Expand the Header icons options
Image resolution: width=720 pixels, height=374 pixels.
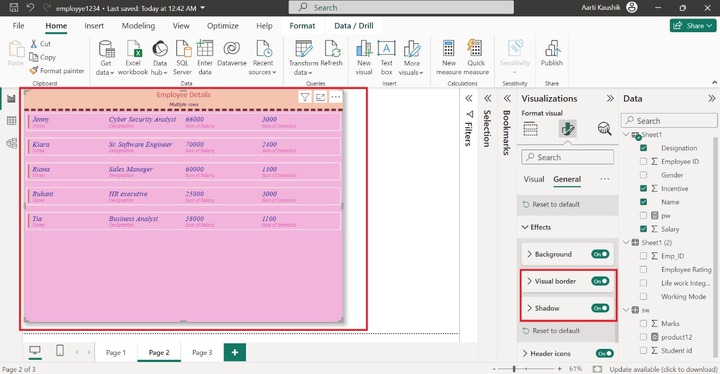tap(525, 353)
